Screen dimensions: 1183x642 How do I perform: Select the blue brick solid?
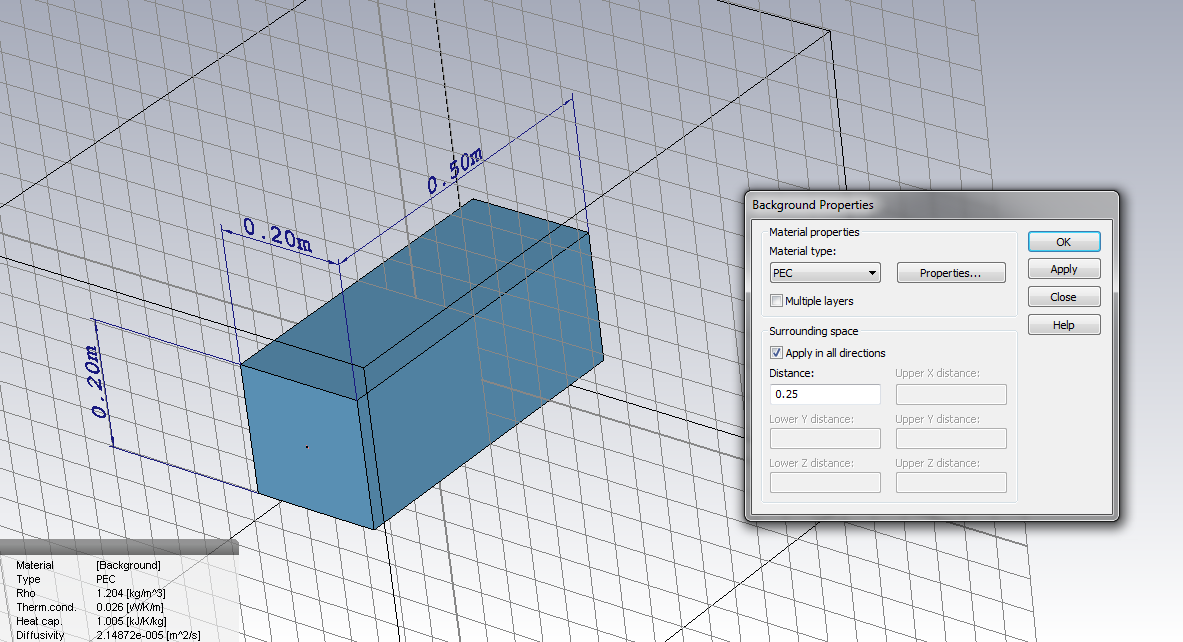click(422, 362)
